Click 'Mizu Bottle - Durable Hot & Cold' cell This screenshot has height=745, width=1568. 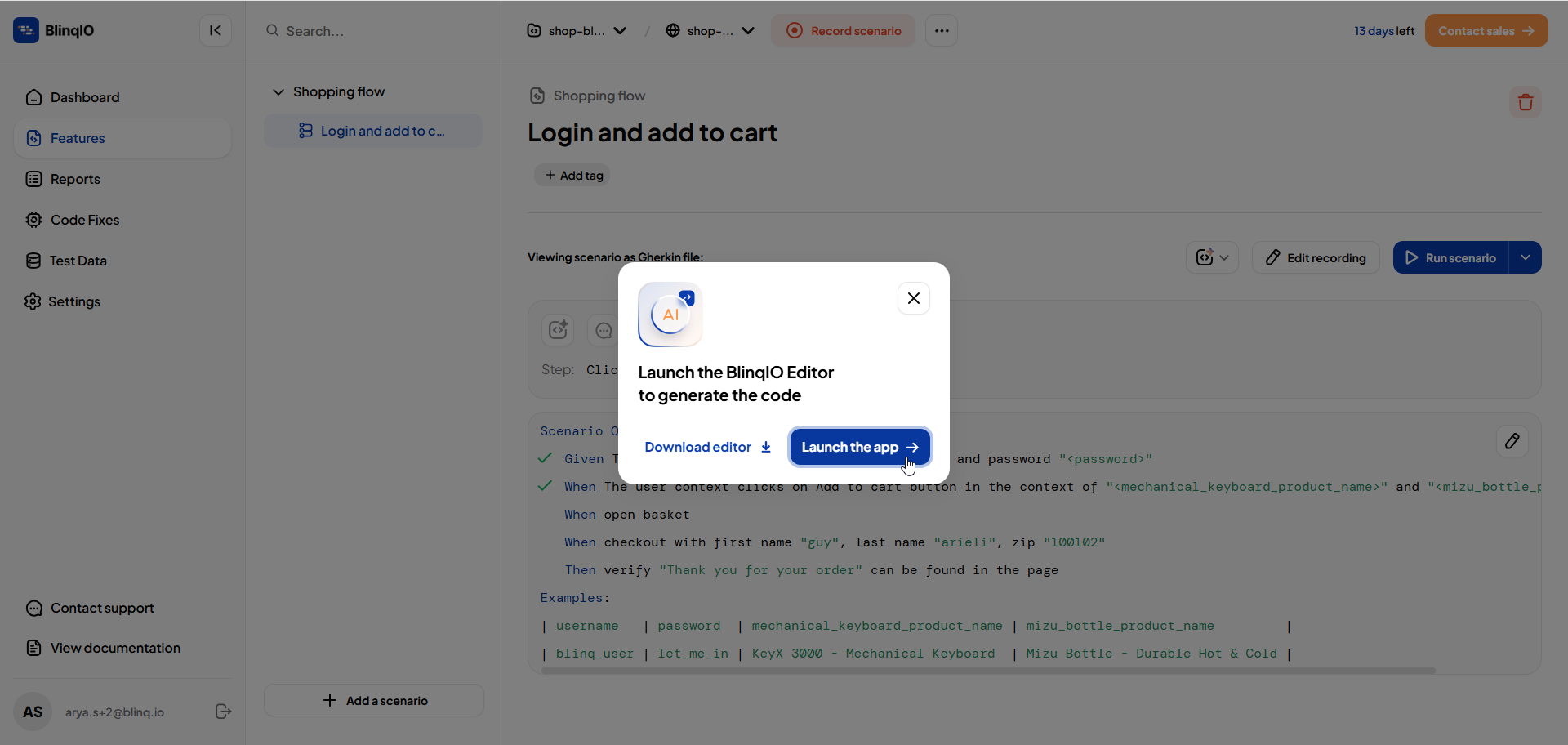[1151, 654]
